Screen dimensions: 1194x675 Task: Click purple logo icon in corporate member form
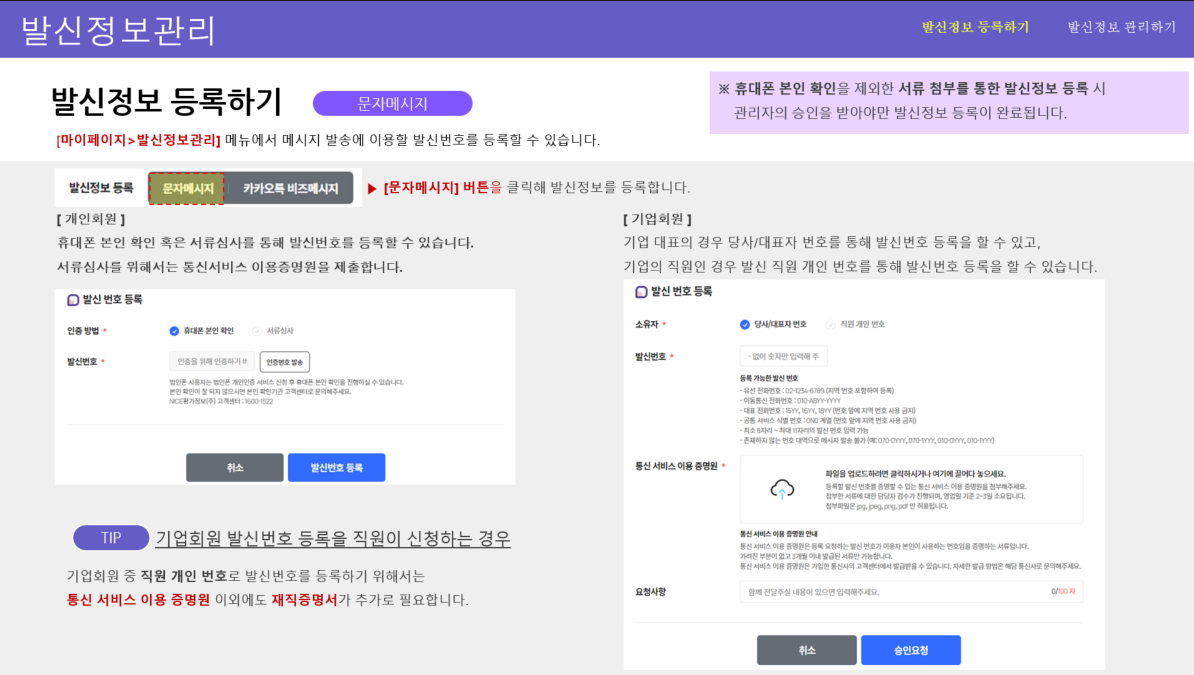(x=641, y=292)
